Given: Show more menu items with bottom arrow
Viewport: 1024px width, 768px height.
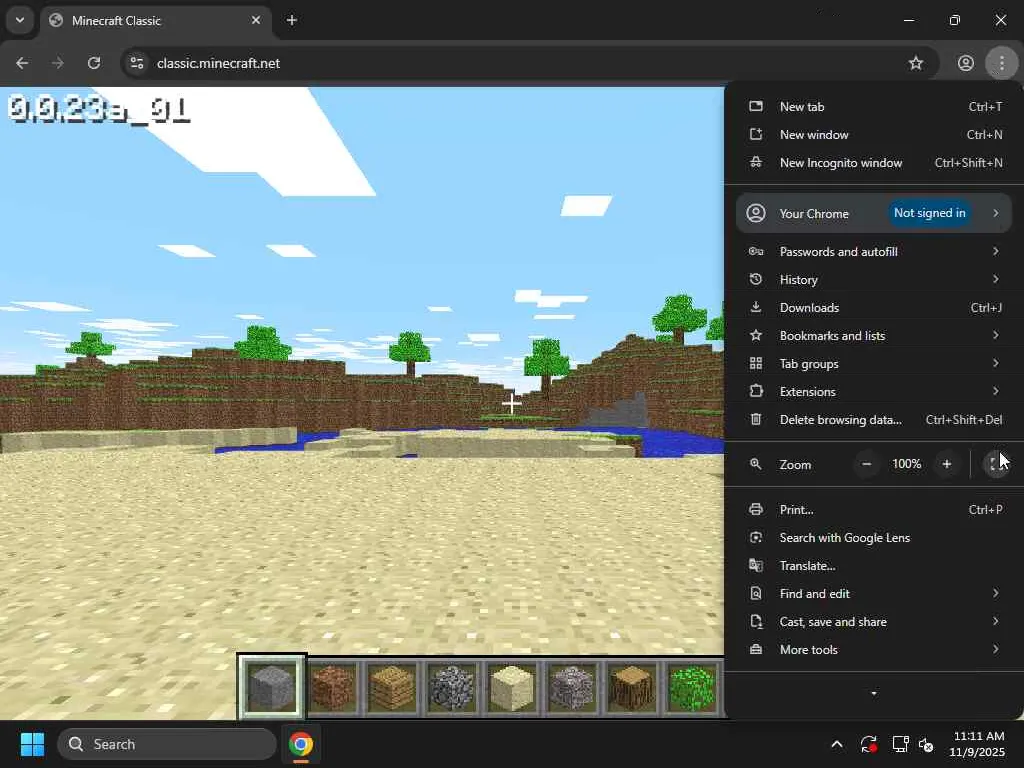Looking at the screenshot, I should click(874, 694).
